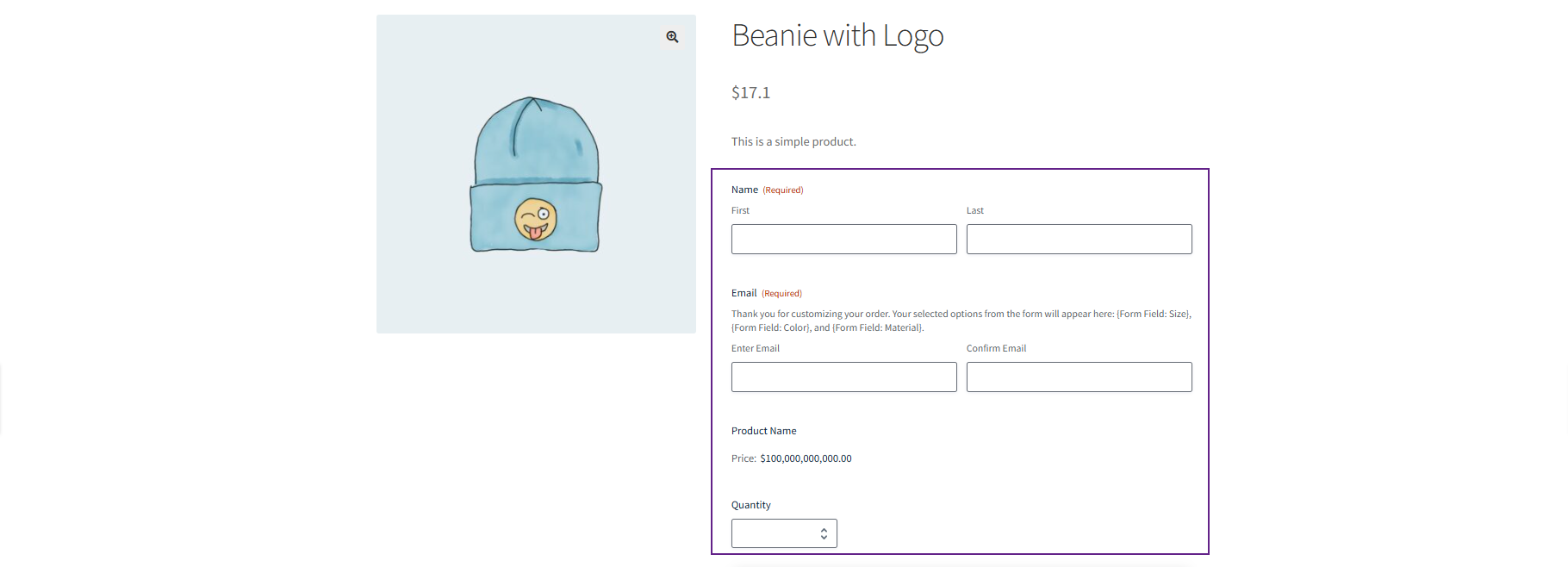Click the $17.1 product price
Screen dimensions: 1568x567
[750, 93]
